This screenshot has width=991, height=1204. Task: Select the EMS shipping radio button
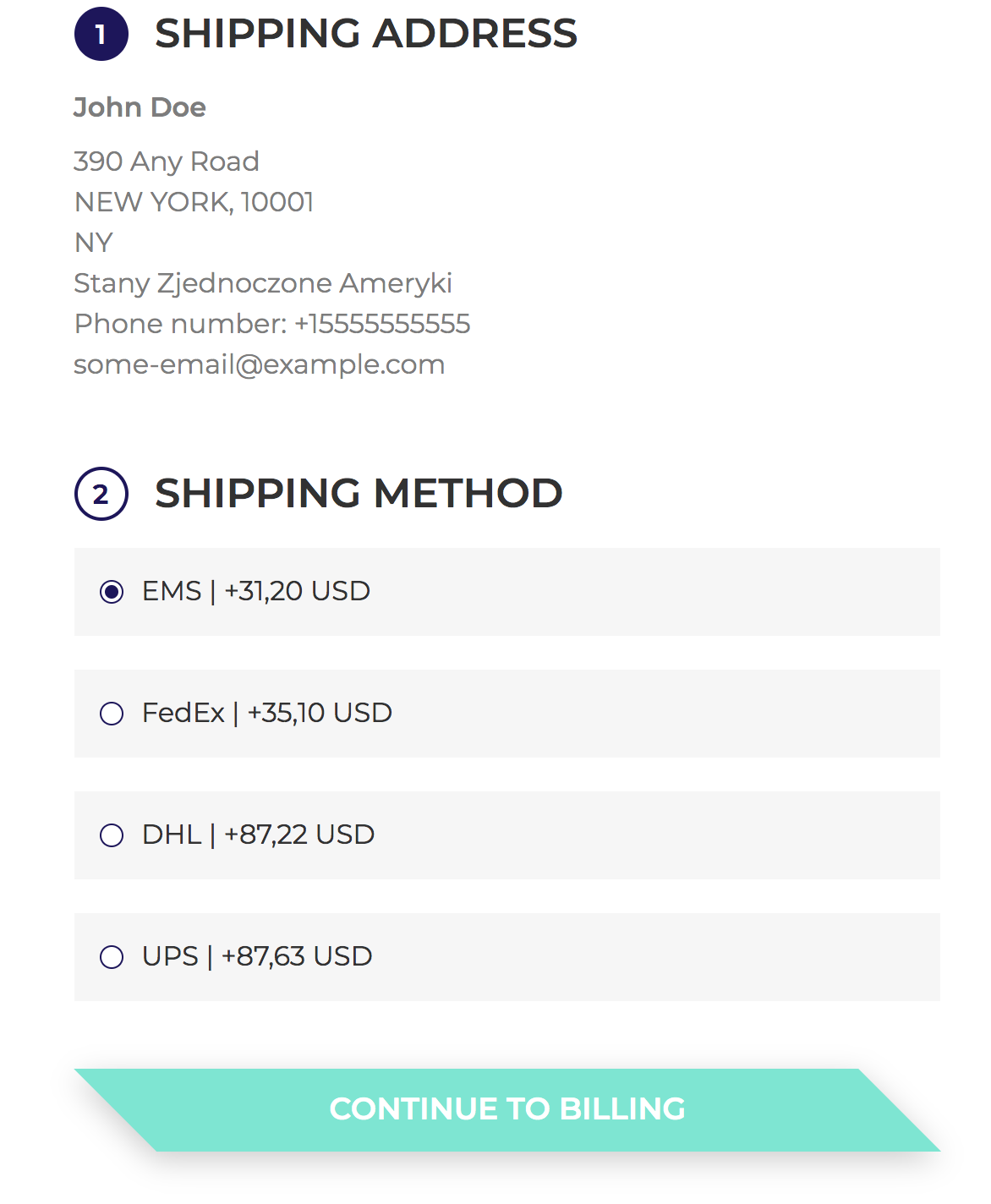(x=112, y=592)
